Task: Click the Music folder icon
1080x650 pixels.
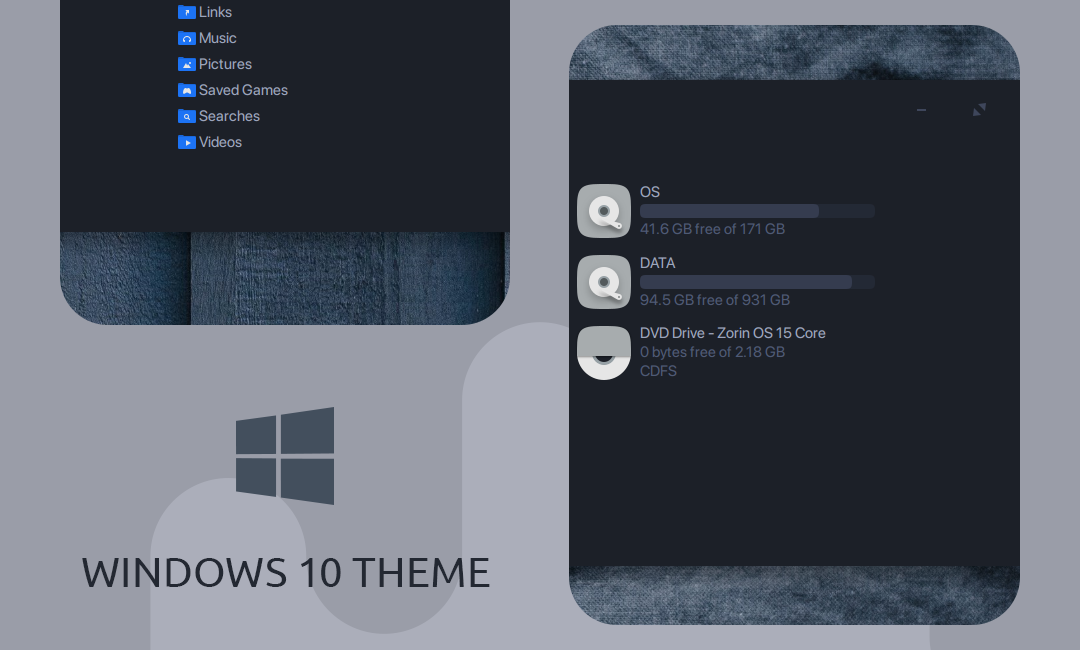Action: click(187, 38)
